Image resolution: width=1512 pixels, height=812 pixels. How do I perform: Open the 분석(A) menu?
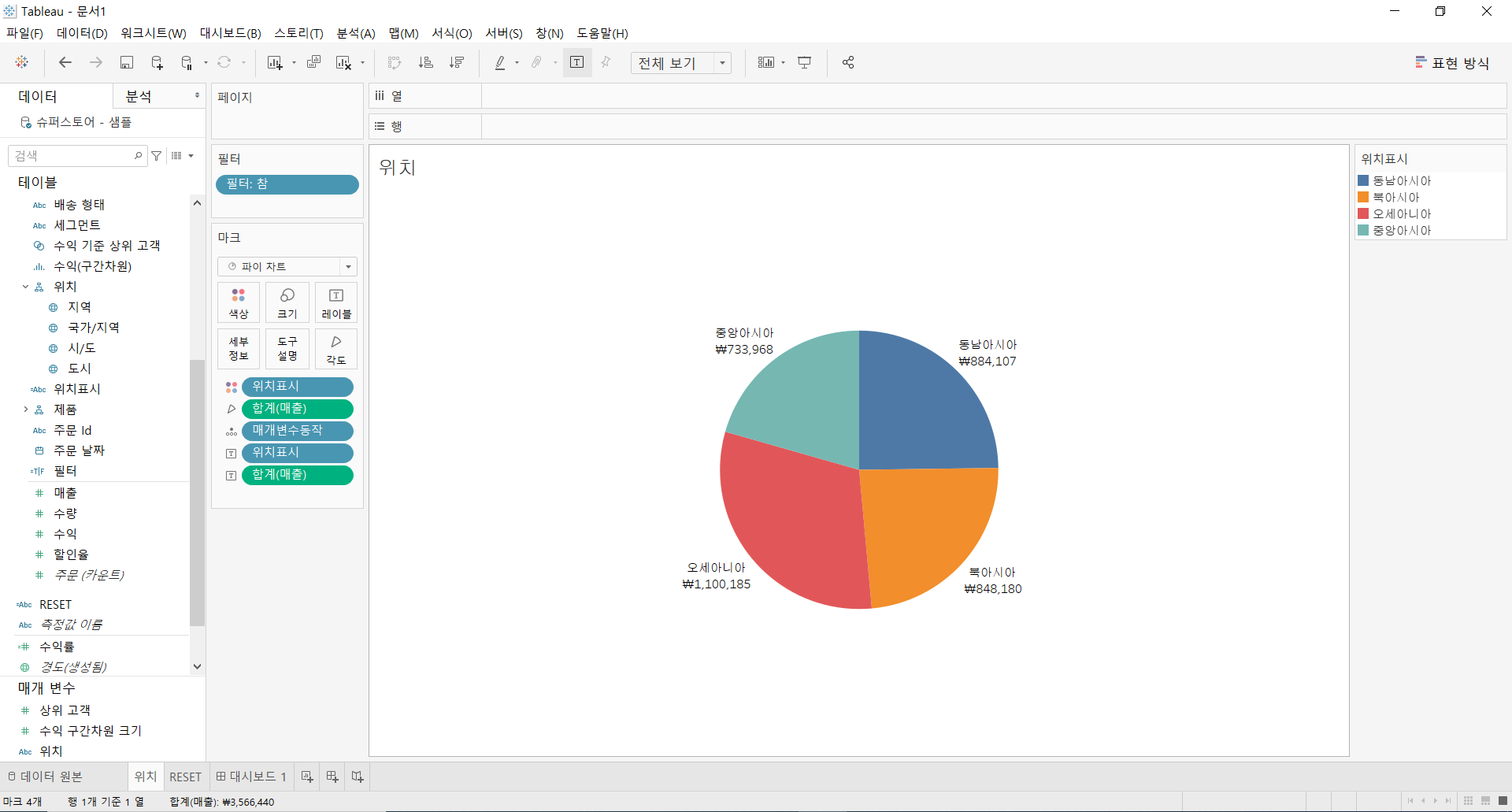point(356,33)
